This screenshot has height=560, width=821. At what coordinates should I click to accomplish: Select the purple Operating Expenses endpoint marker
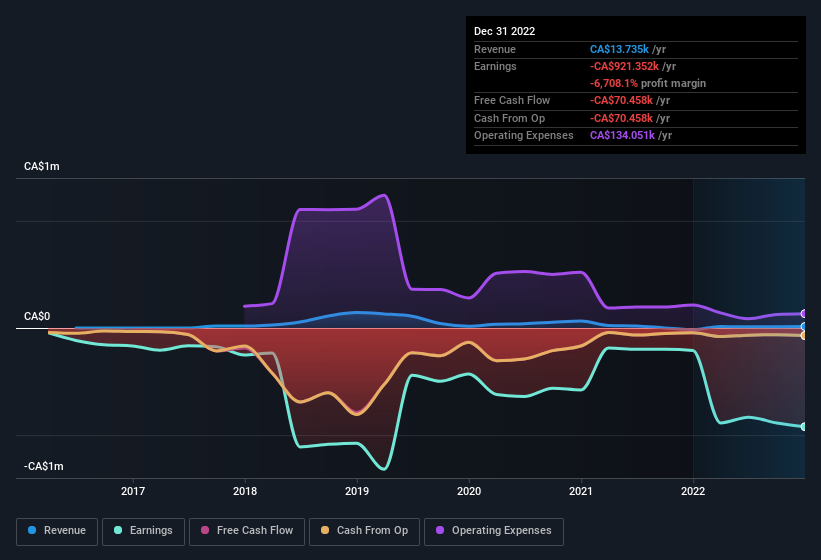[804, 314]
